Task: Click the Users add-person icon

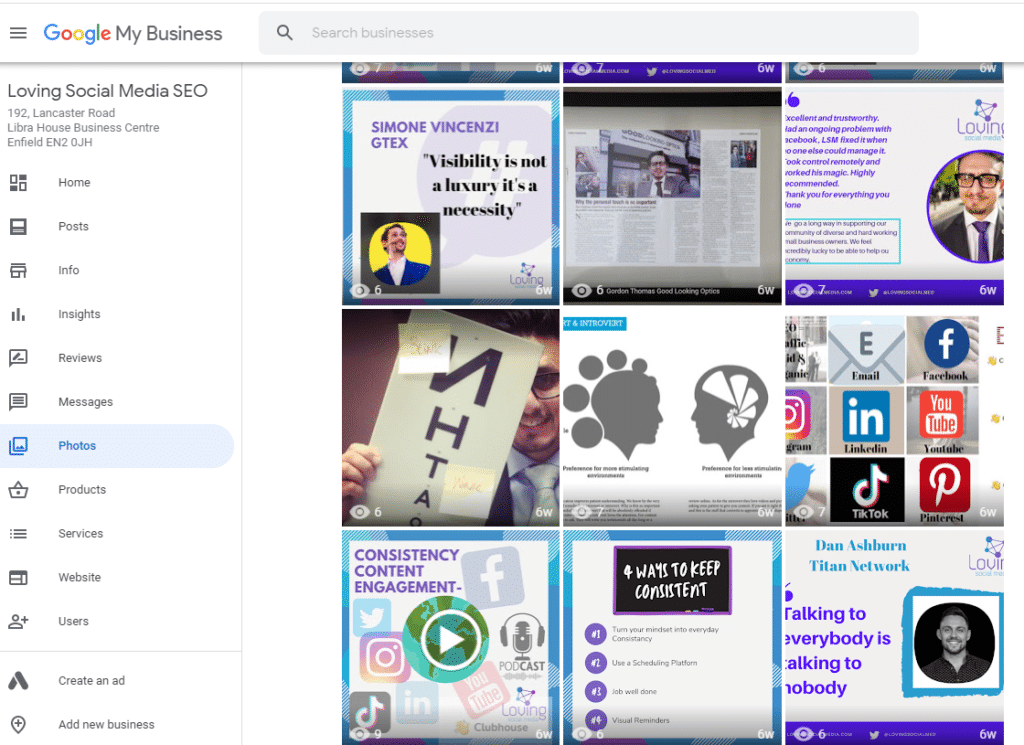Action: click(18, 621)
